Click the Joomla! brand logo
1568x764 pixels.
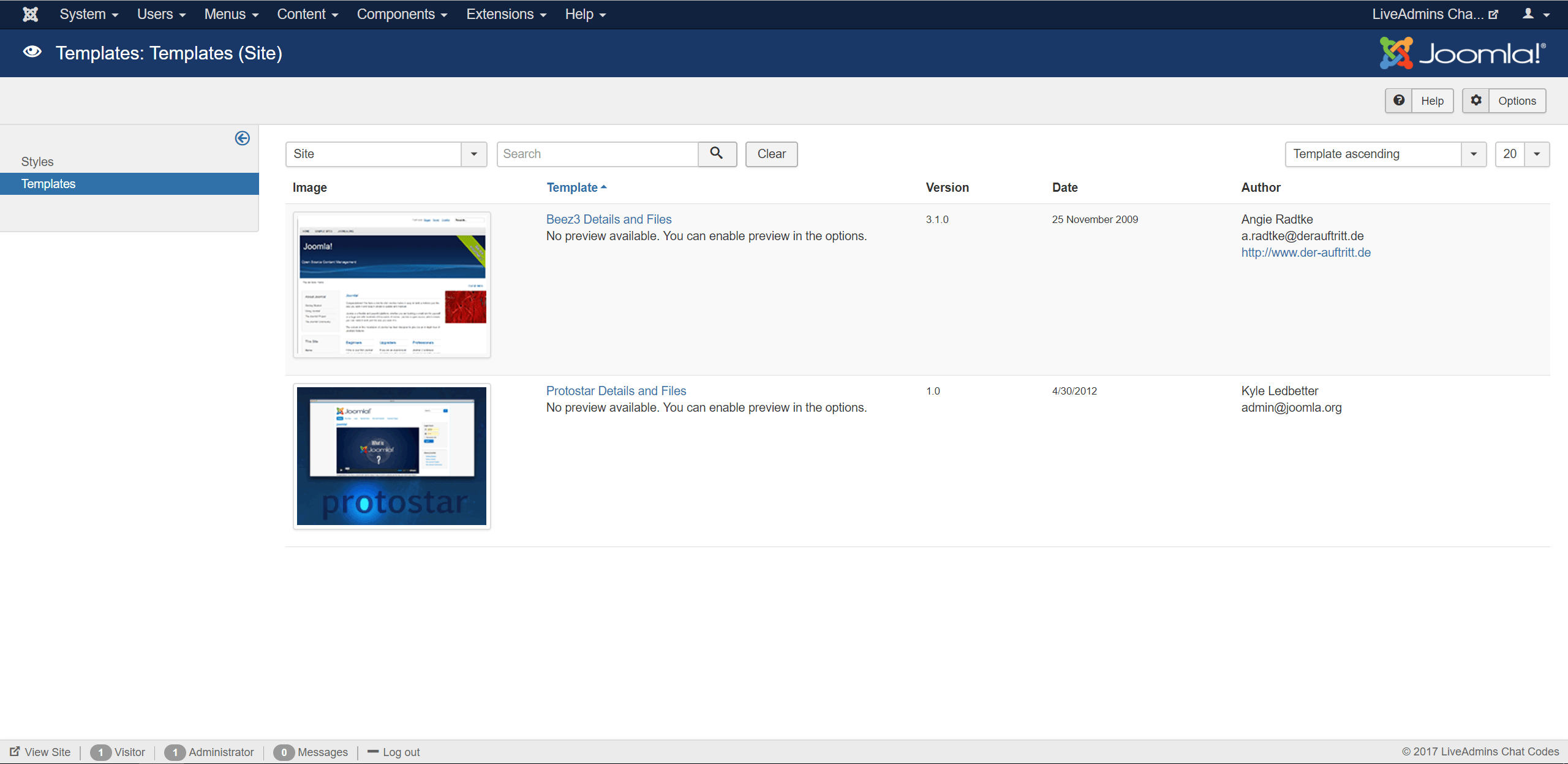[x=1463, y=53]
